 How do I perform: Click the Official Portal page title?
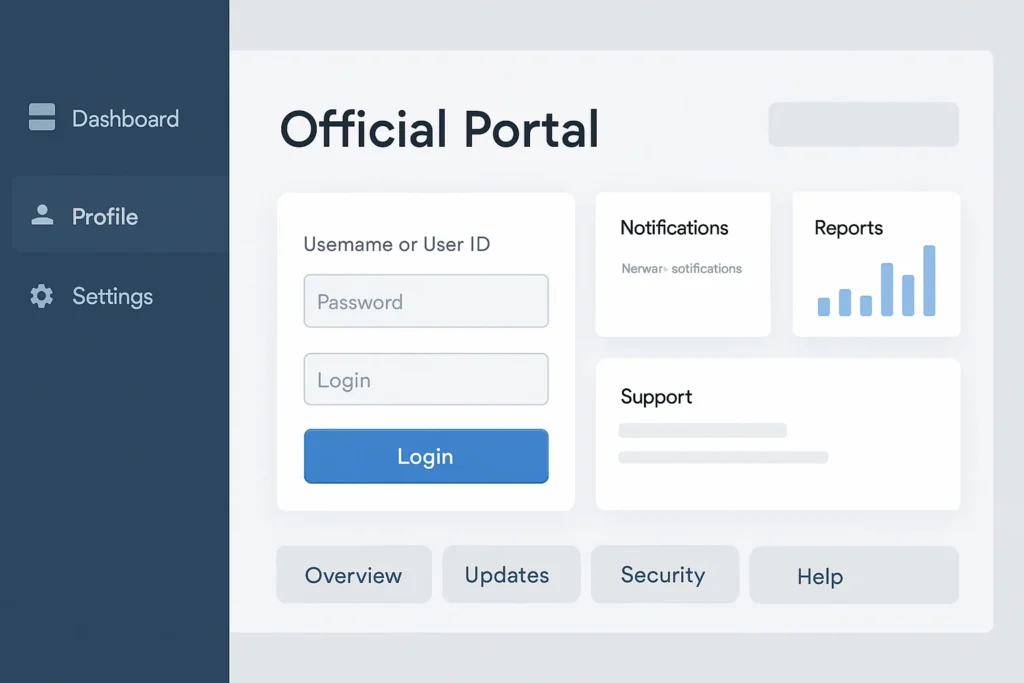(439, 129)
